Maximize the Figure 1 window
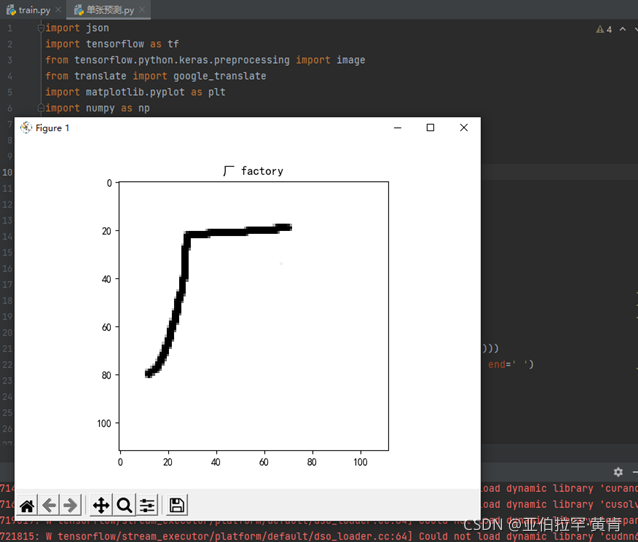The width and height of the screenshot is (638, 542). pos(430,128)
